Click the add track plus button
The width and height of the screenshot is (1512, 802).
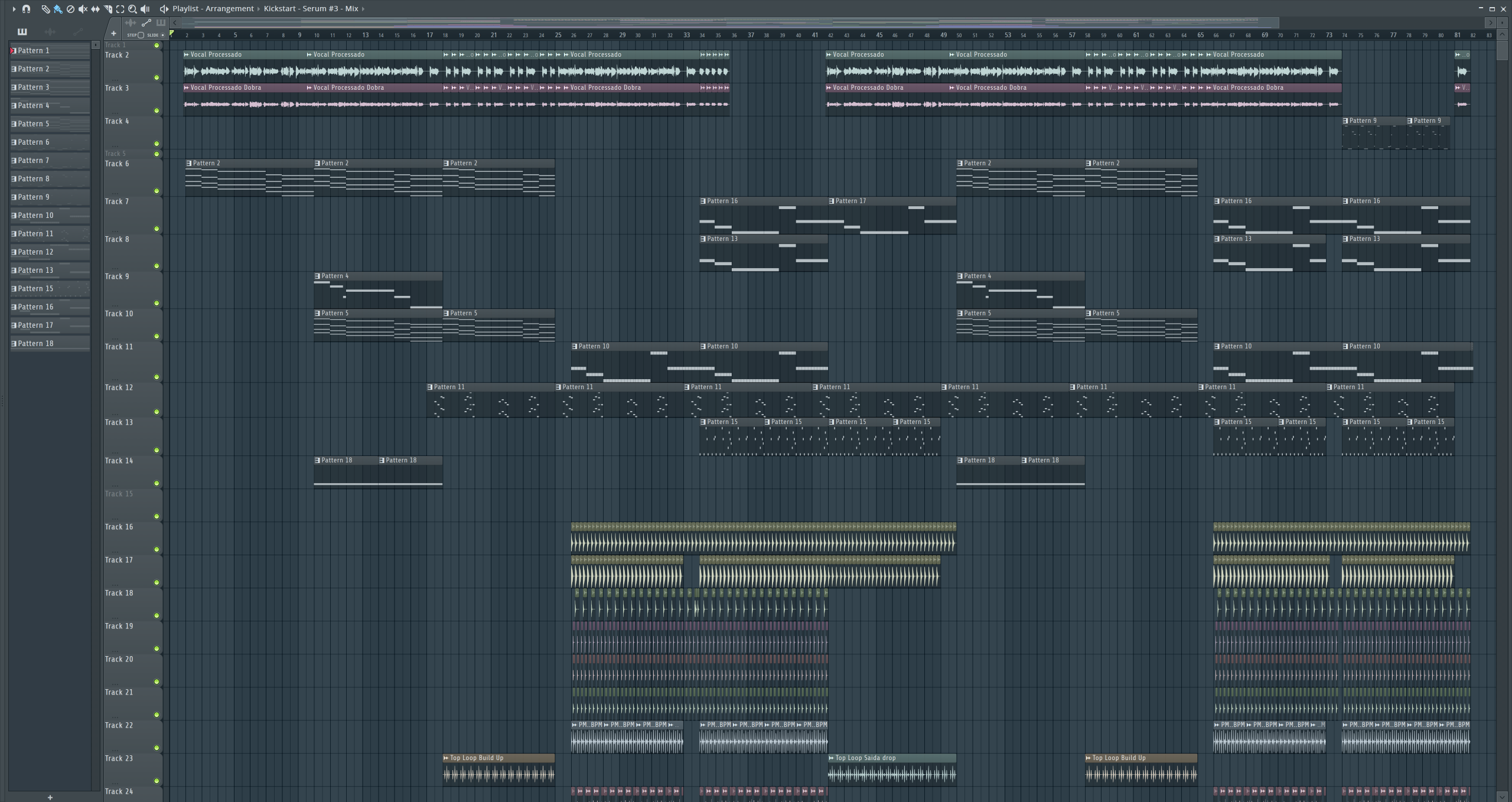(x=113, y=34)
